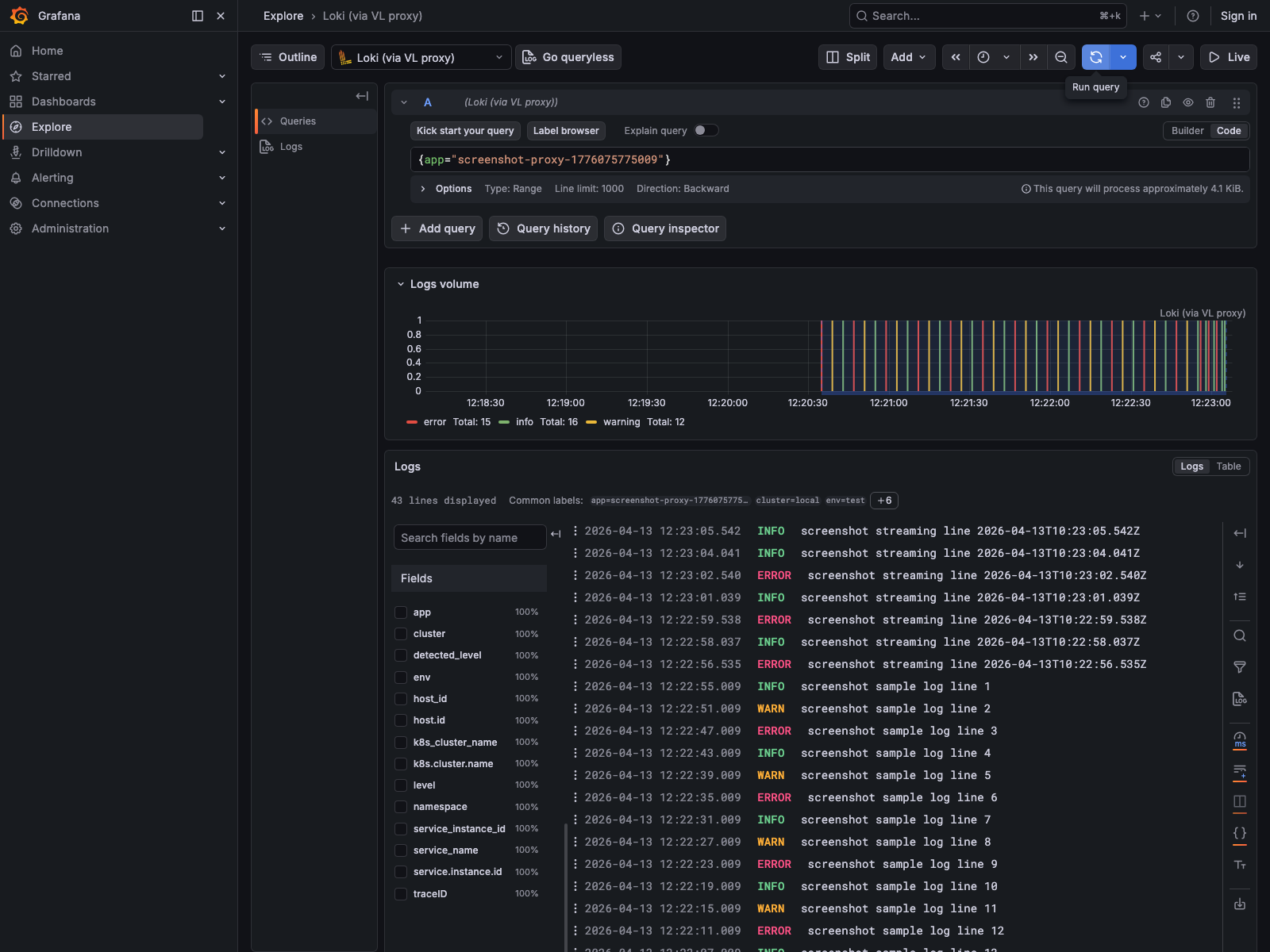
Task: Click Kick start your query button
Action: point(465,131)
